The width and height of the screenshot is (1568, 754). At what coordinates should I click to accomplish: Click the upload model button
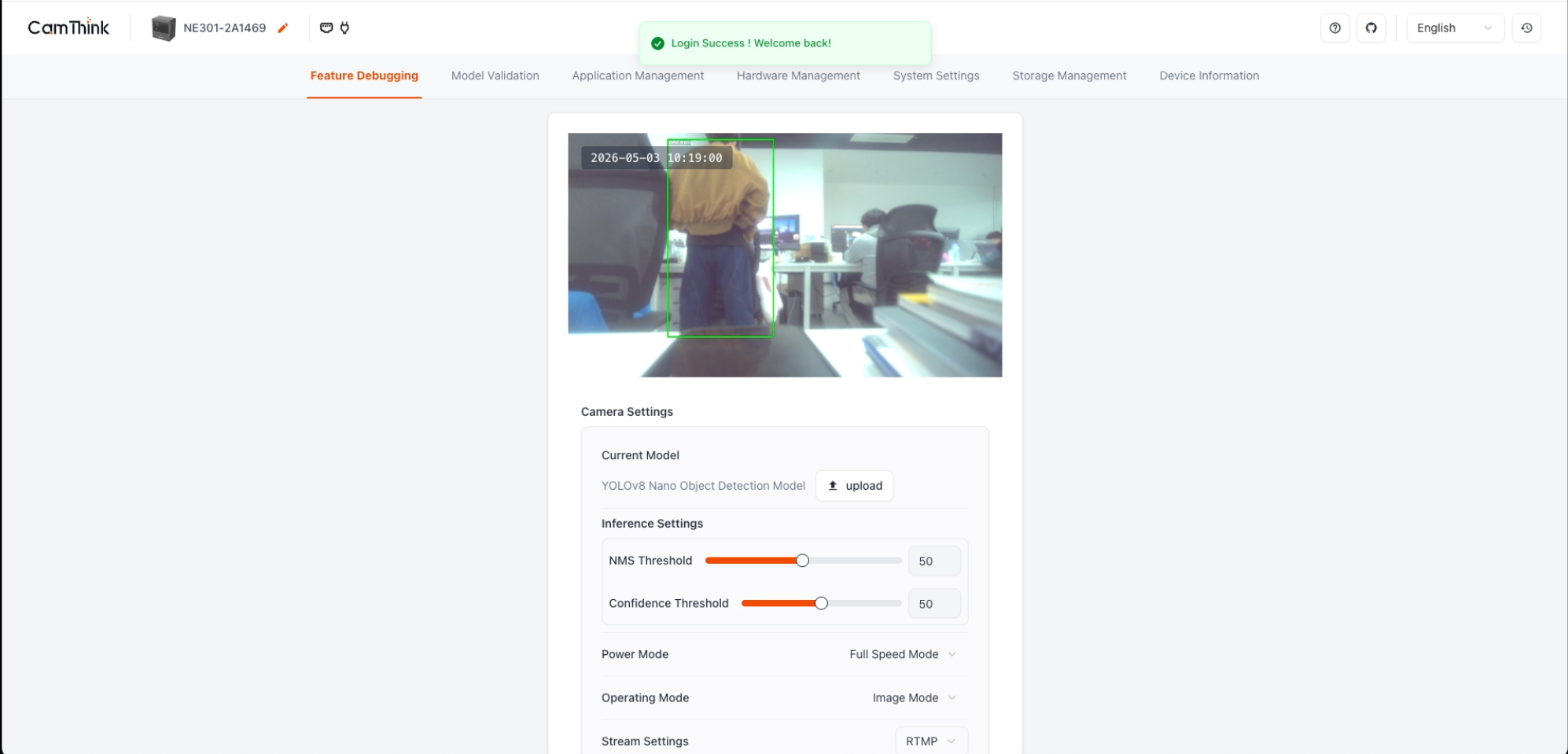tap(854, 486)
